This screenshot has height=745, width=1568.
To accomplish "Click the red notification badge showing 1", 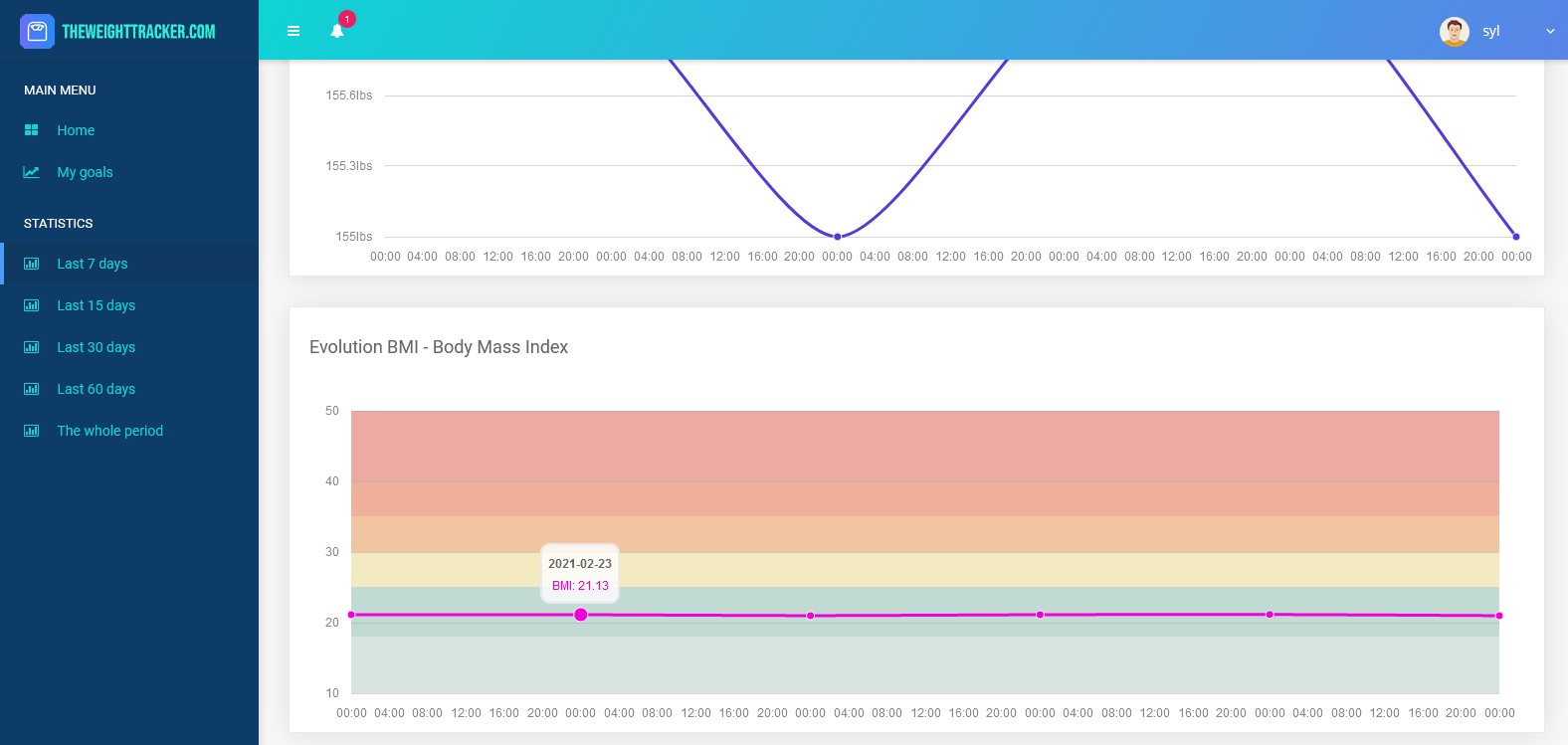I will [347, 19].
